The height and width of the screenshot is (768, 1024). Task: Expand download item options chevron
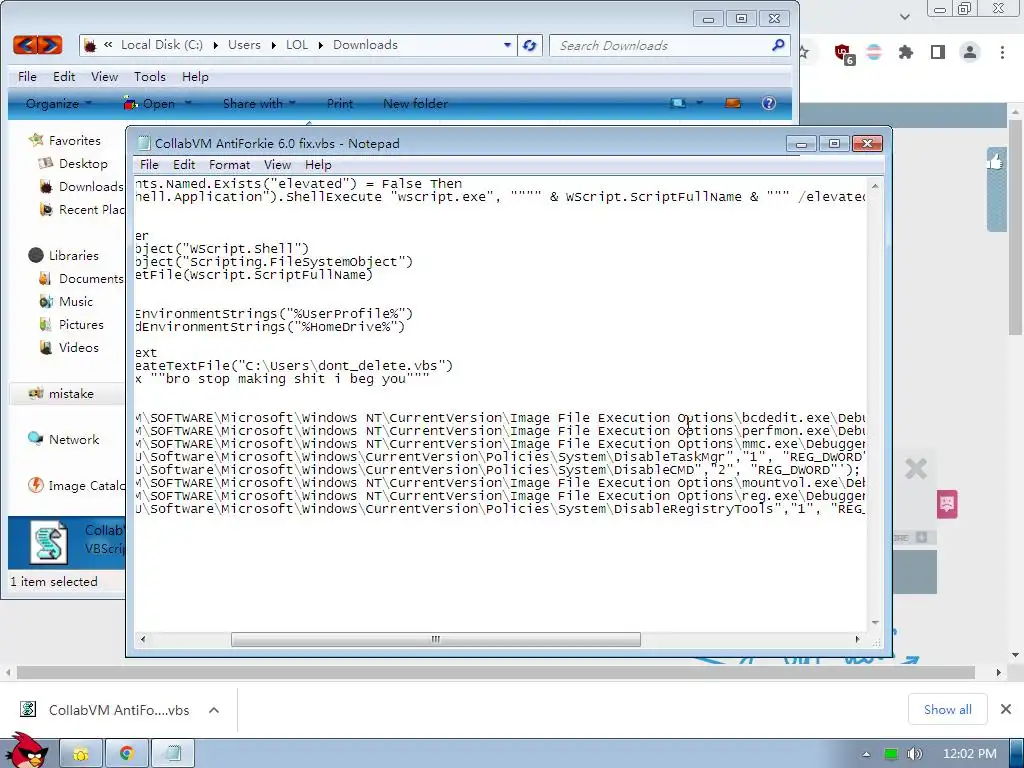[x=214, y=710]
